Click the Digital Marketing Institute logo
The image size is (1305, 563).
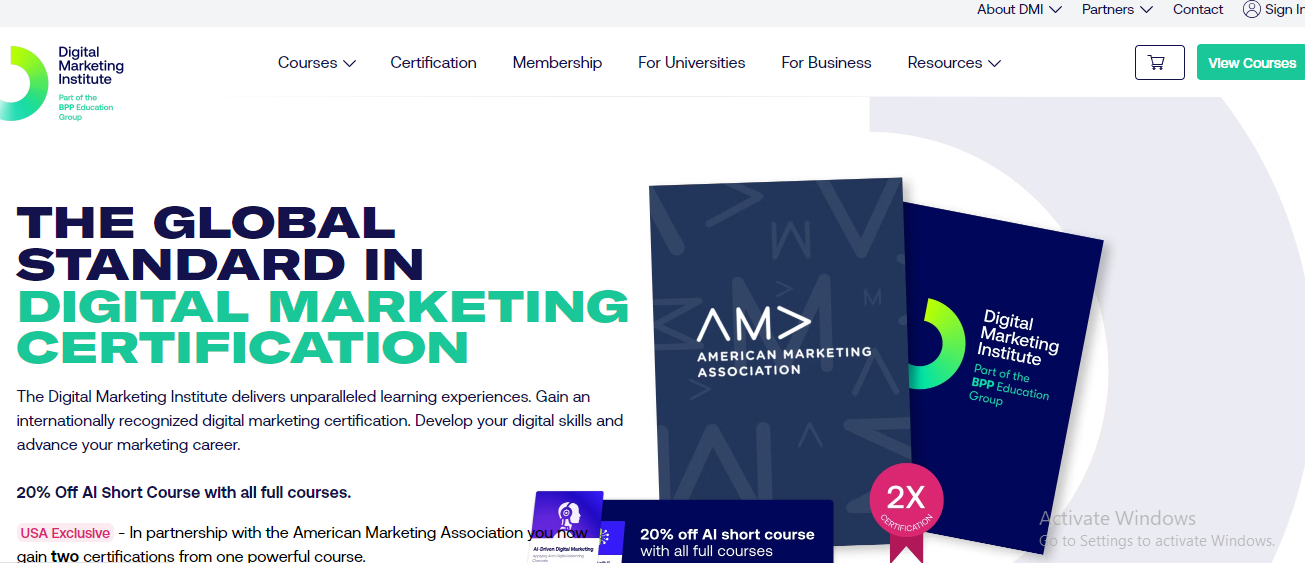pos(62,83)
